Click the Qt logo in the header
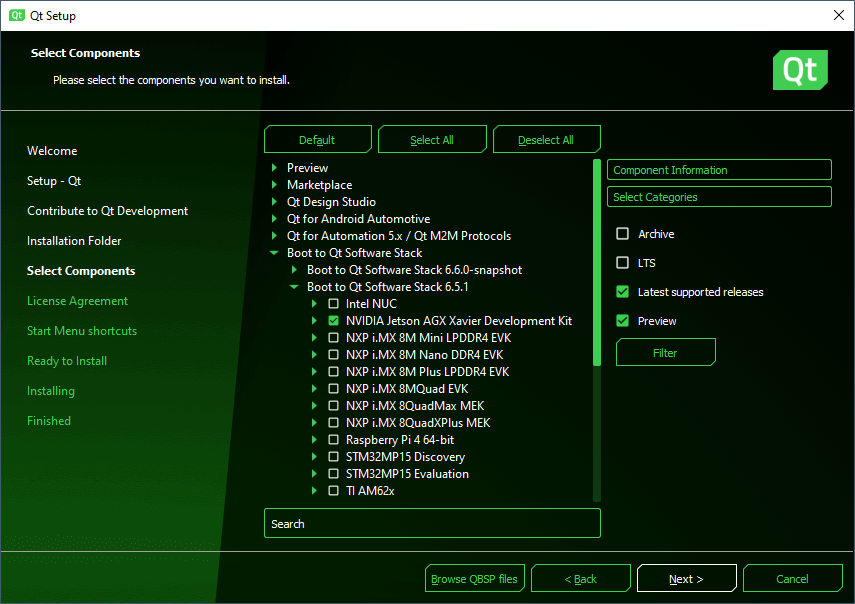 (x=800, y=70)
